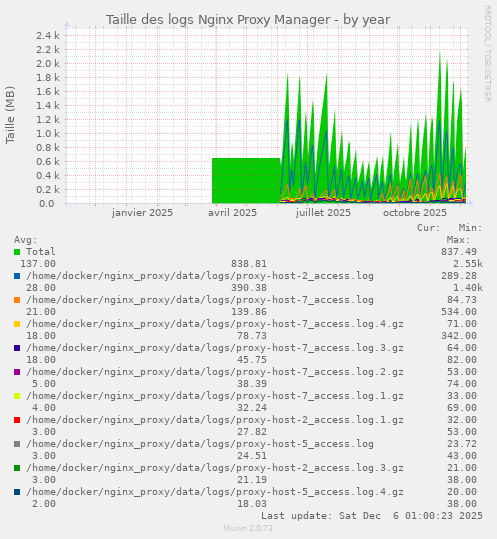497x539 pixels.
Task: Click the max value 342.00
Action: [x=459, y=336]
